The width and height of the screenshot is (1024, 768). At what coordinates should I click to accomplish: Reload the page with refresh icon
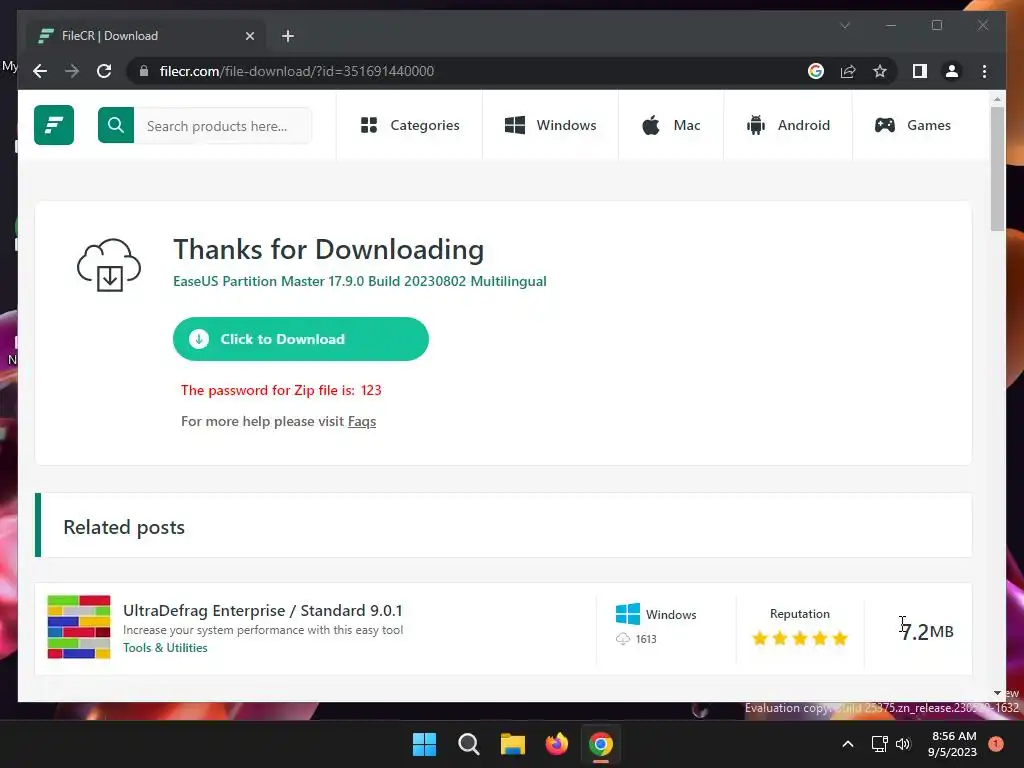click(104, 71)
